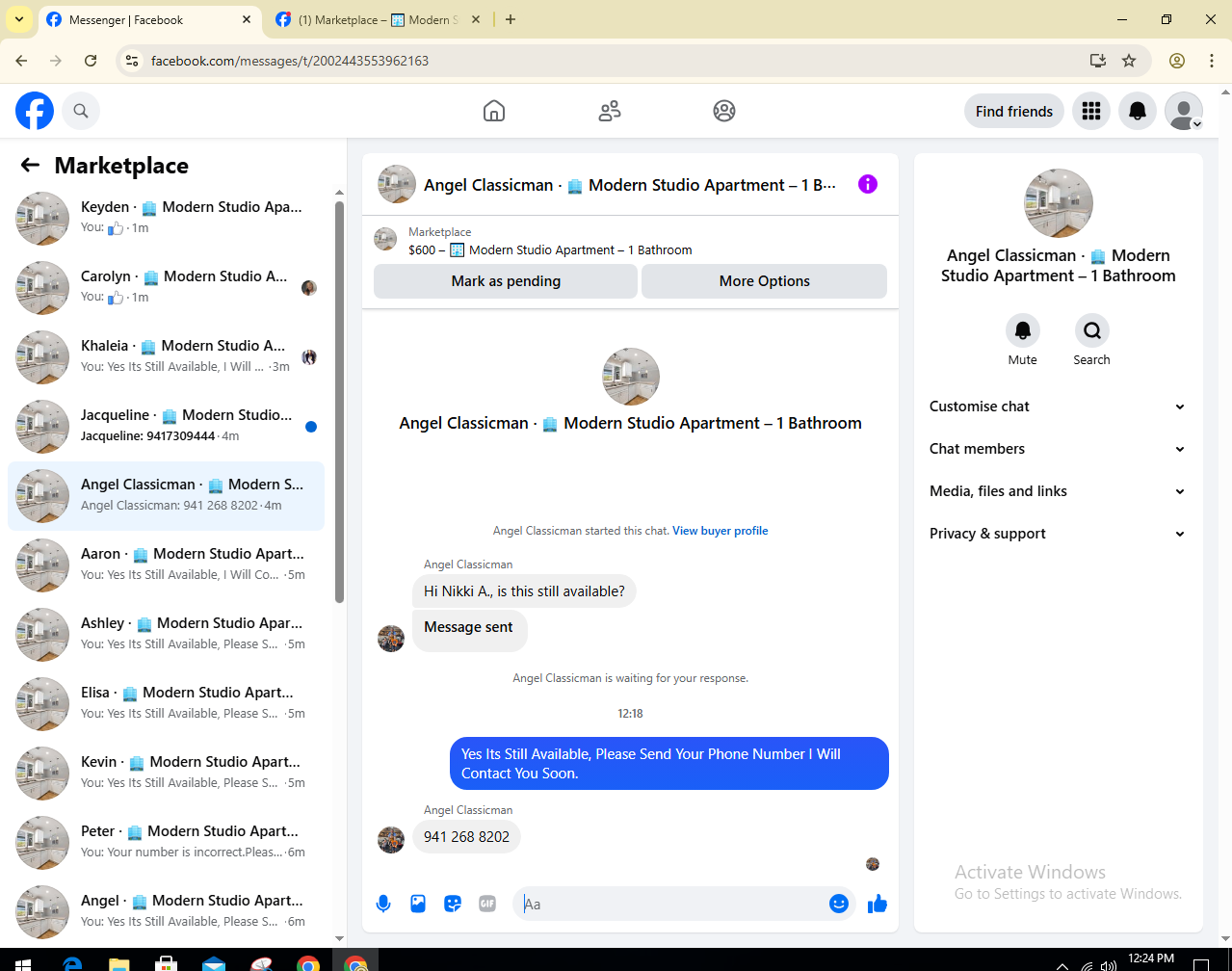Open Aaron conversation
1232x971 pixels.
point(166,565)
